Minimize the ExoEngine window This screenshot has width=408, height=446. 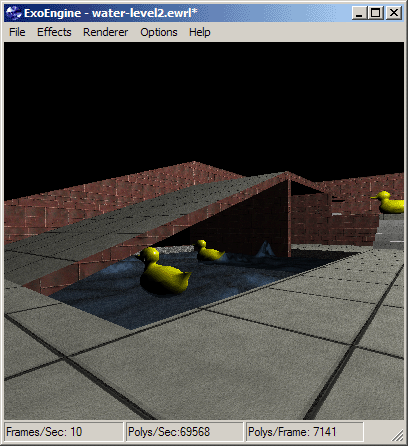tap(359, 13)
